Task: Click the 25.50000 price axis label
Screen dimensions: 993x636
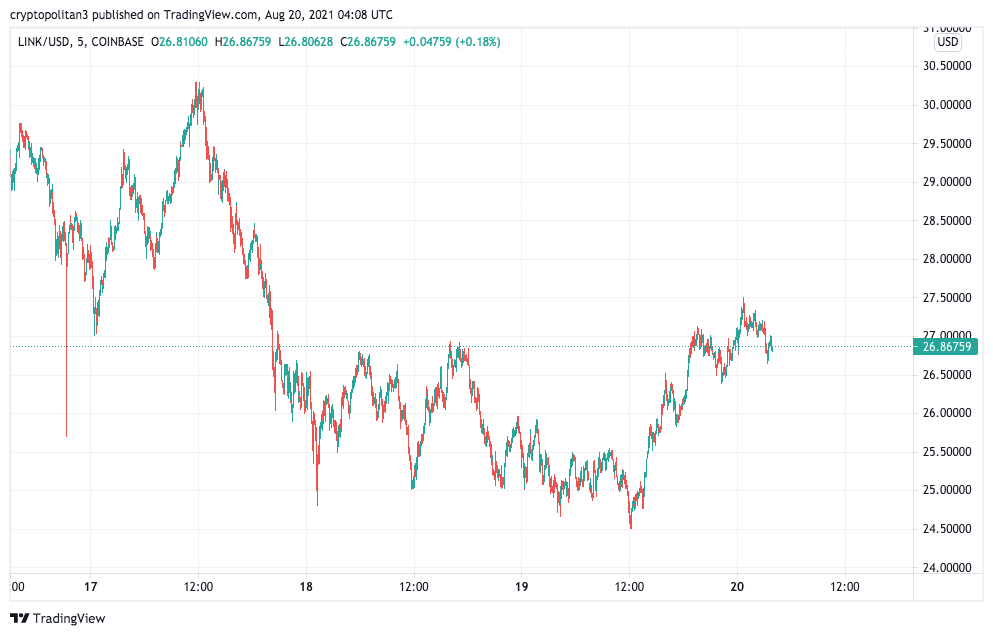Action: pyautogui.click(x=947, y=452)
